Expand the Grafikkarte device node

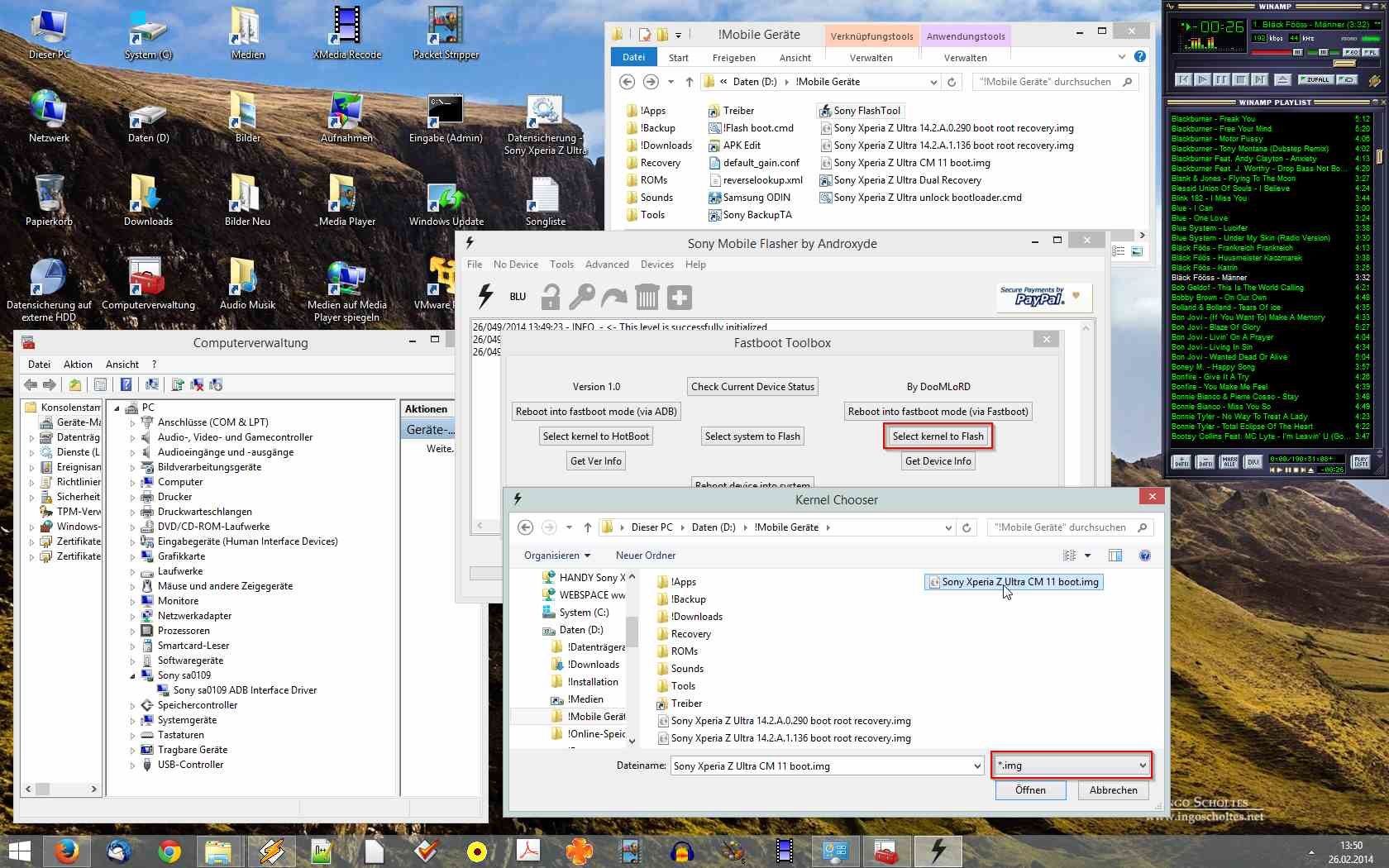coord(132,556)
